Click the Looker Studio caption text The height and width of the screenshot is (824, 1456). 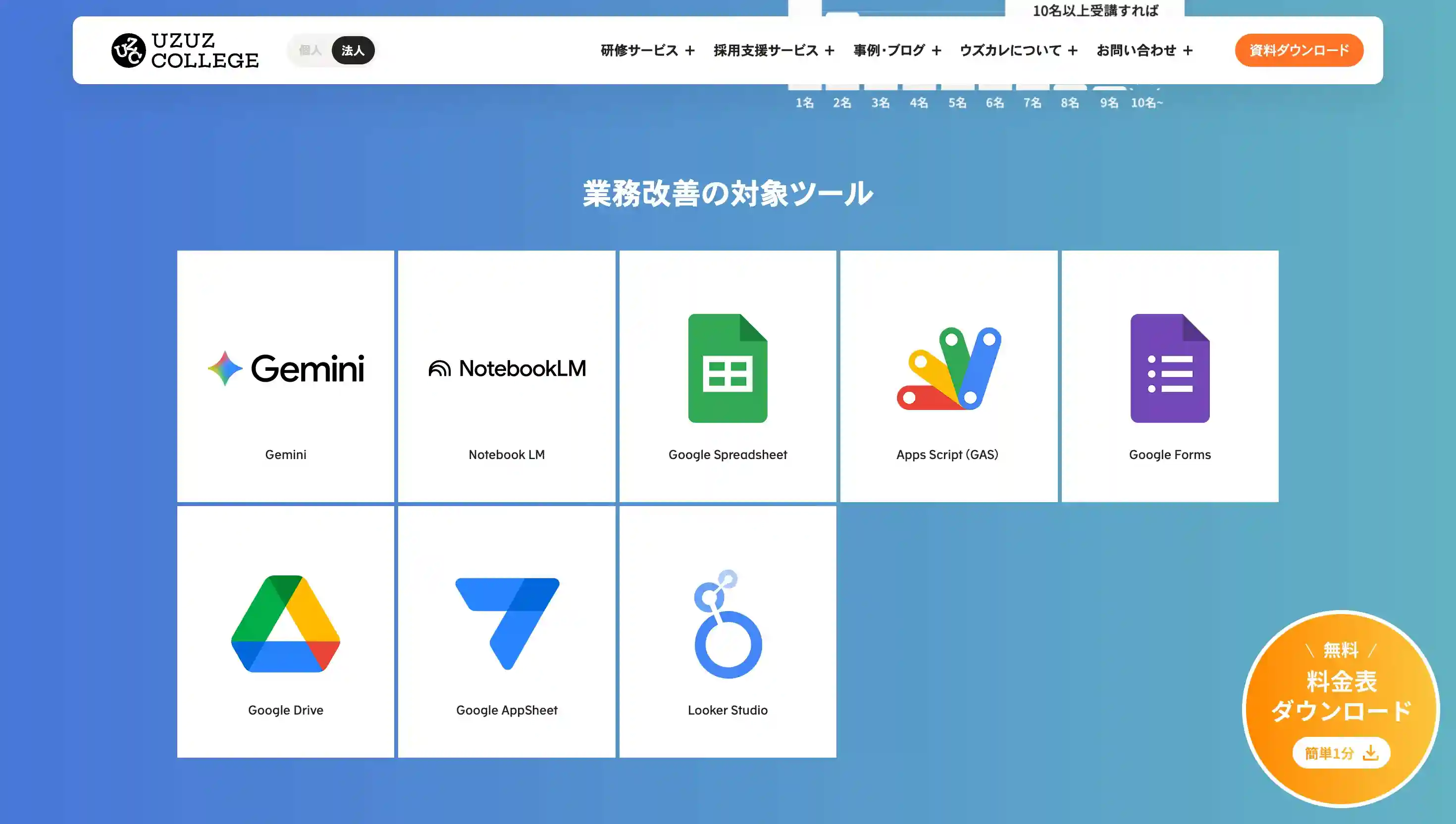click(x=728, y=710)
